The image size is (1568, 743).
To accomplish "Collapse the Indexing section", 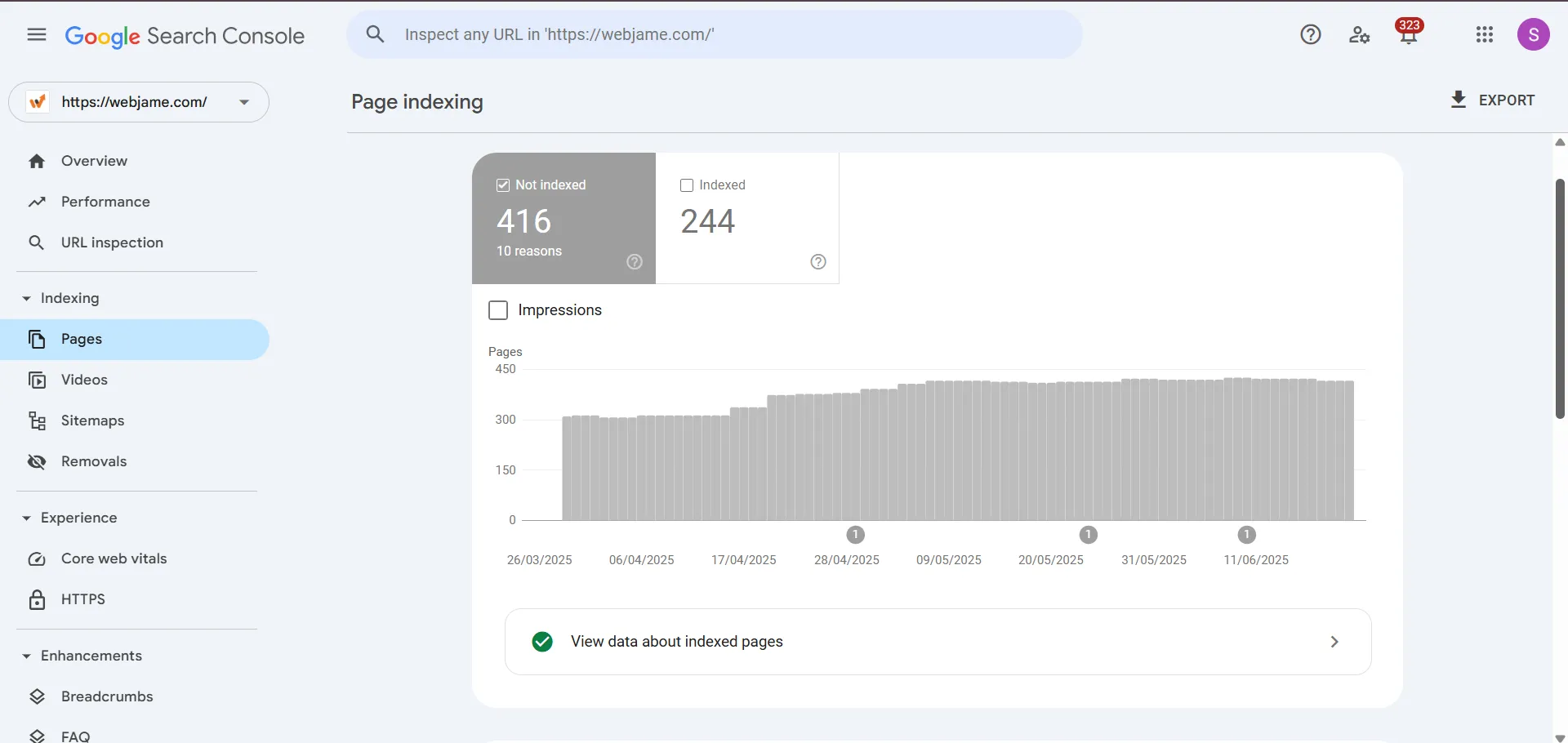I will pos(26,299).
